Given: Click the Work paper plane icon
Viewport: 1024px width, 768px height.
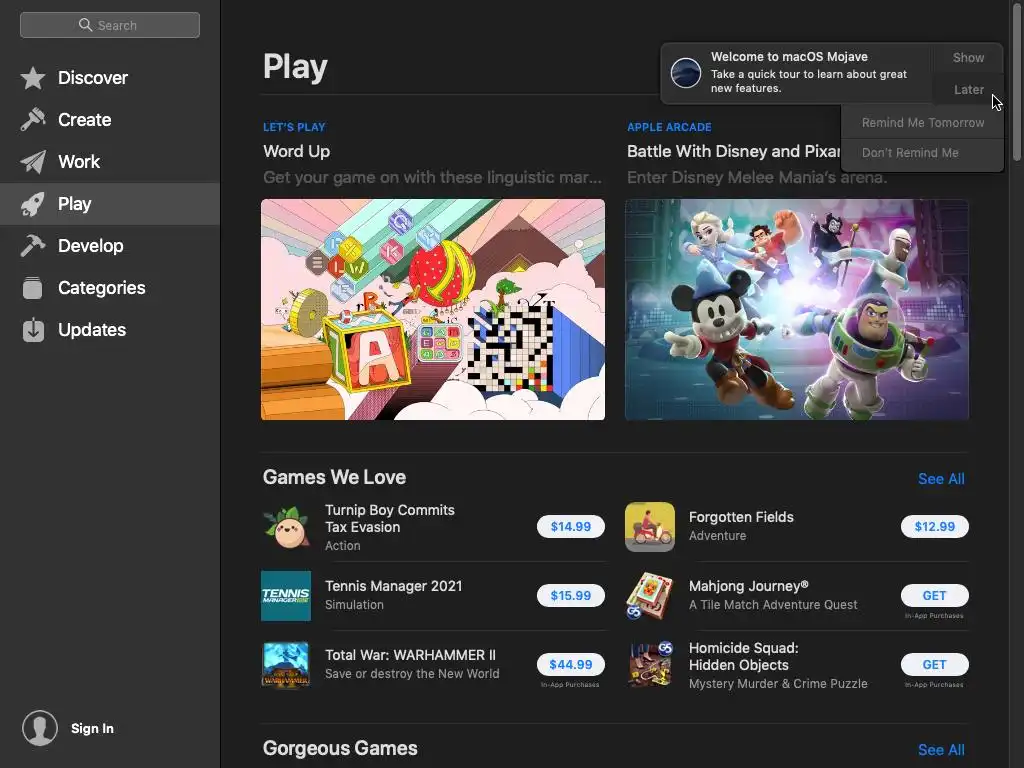Looking at the screenshot, I should coord(33,162).
